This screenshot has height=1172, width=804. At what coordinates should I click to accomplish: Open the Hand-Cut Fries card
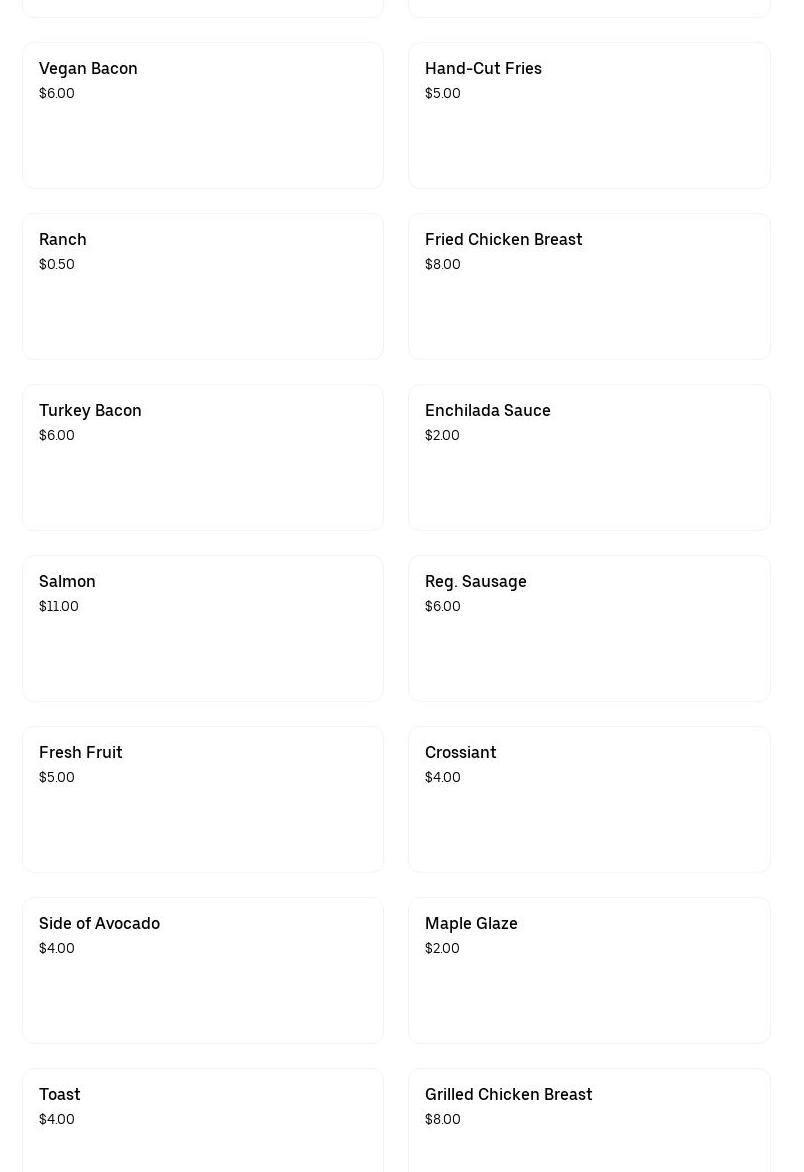click(x=589, y=115)
